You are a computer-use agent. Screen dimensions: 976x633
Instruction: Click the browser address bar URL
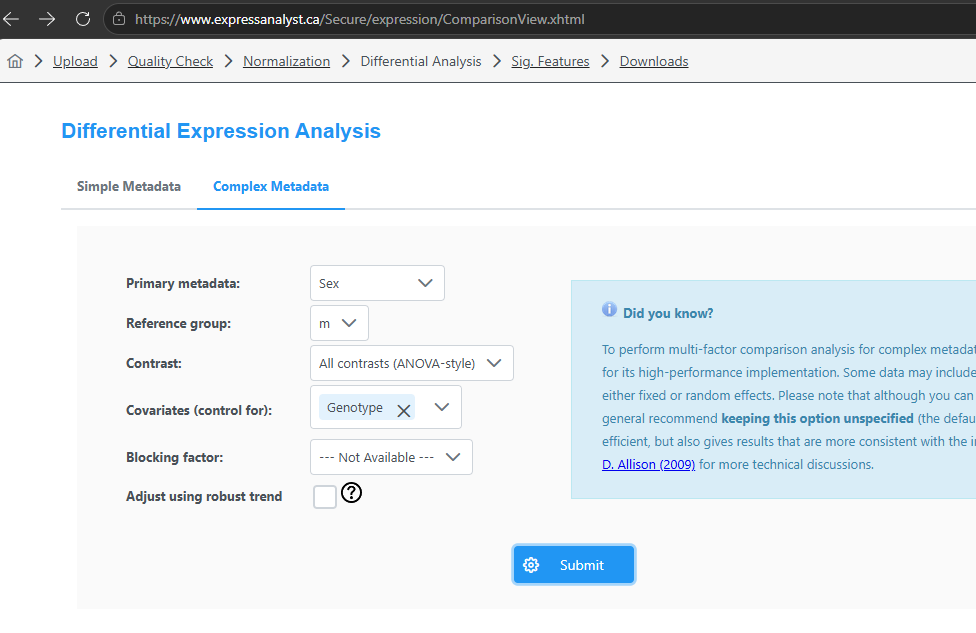[x=360, y=19]
